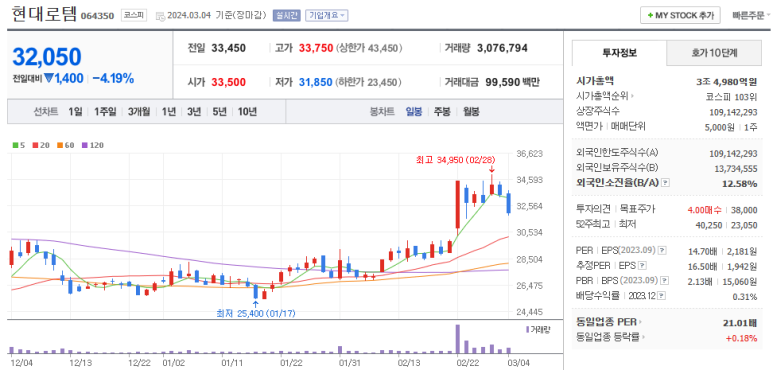Open the 동일업종 PER arrow link
The height and width of the screenshot is (370, 773).
point(609,322)
